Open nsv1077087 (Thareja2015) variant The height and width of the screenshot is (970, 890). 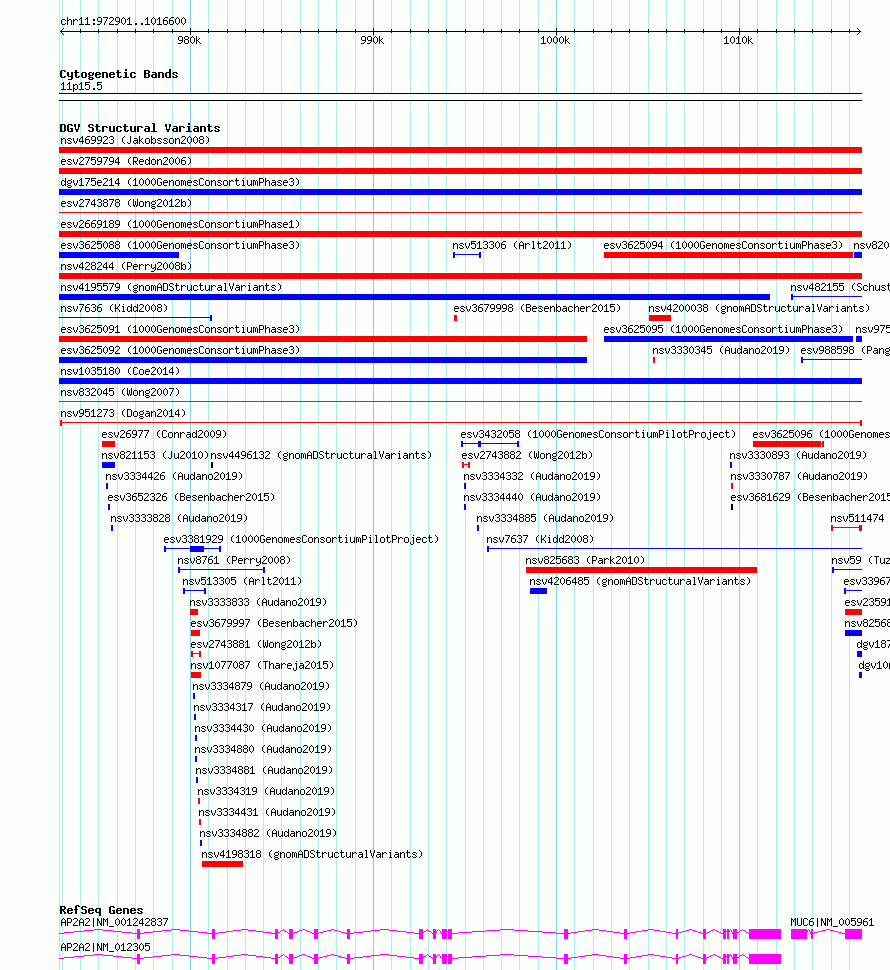(x=262, y=666)
